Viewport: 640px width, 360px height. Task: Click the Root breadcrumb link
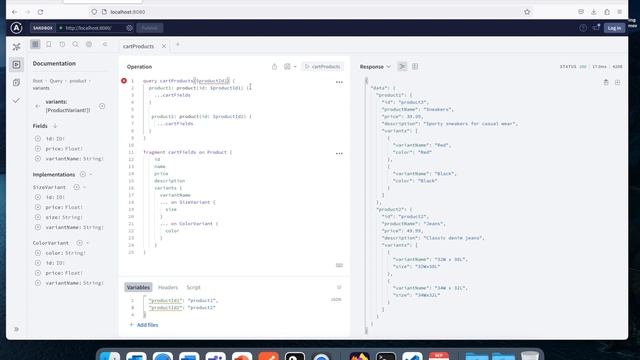coord(38,81)
